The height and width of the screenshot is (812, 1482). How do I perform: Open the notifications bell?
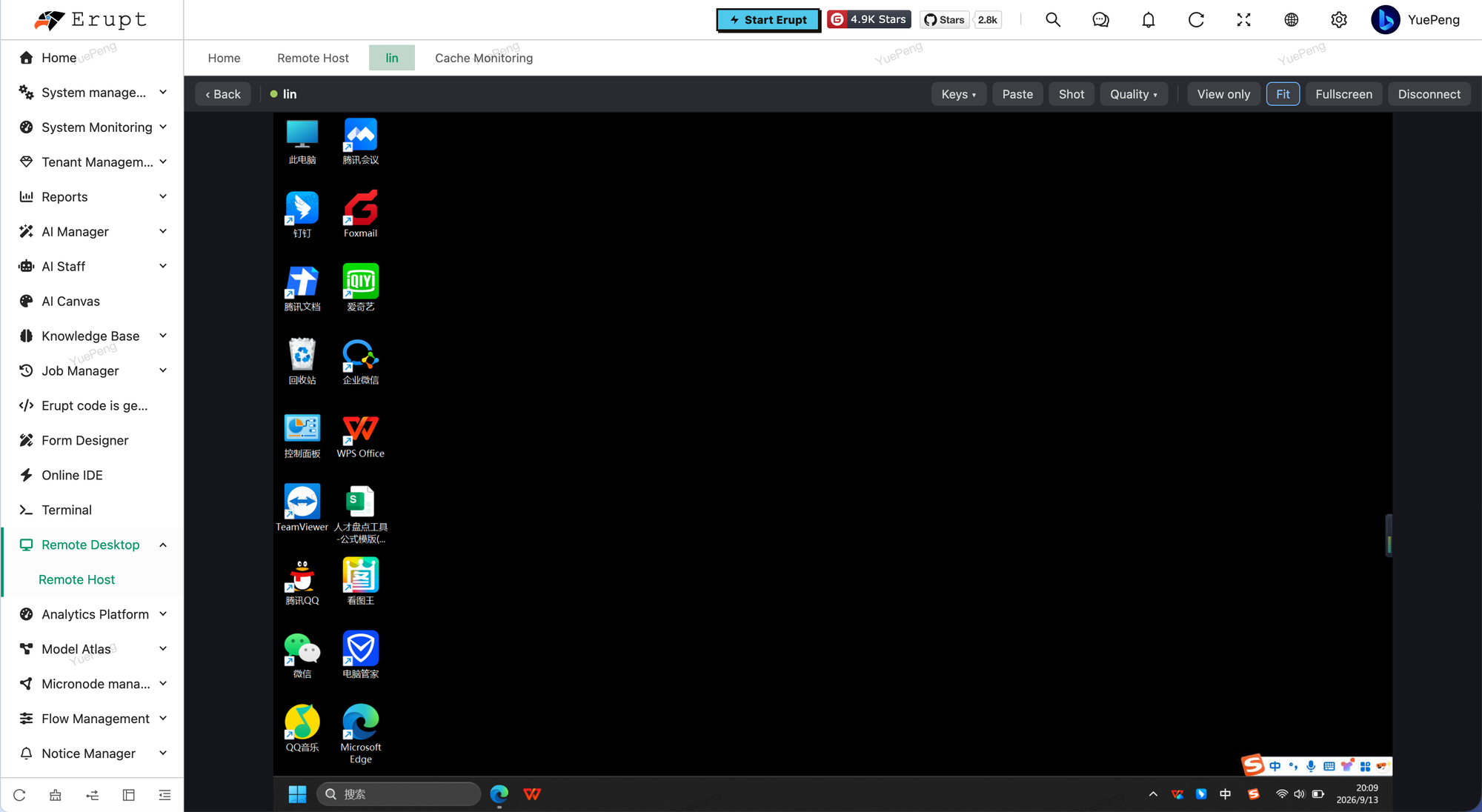[1148, 20]
